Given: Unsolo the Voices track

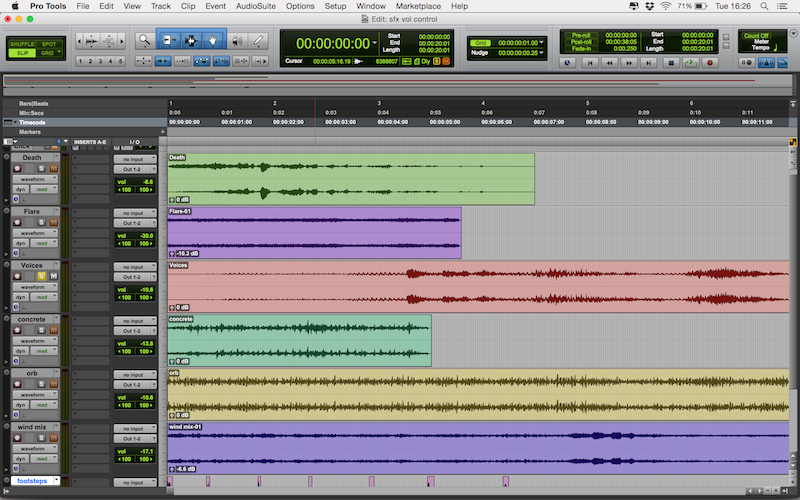Looking at the screenshot, I should click(41, 276).
